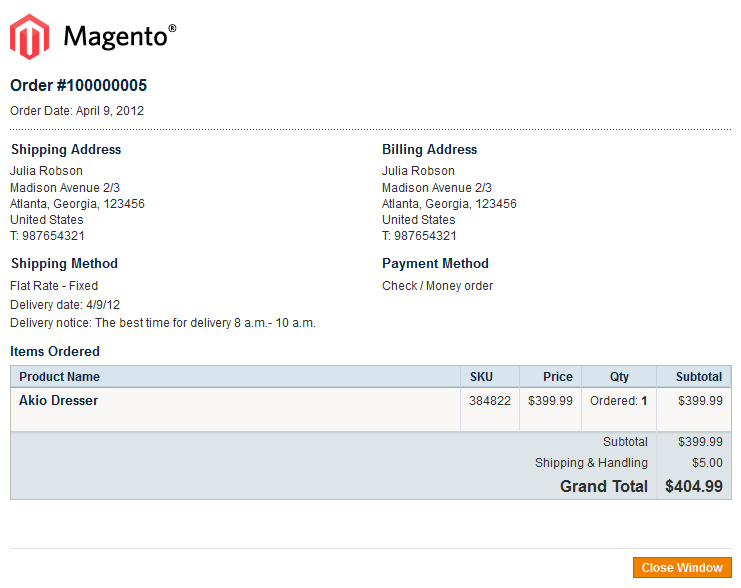This screenshot has height=588, width=741.
Task: Click the Magento wordmark text
Action: point(120,37)
